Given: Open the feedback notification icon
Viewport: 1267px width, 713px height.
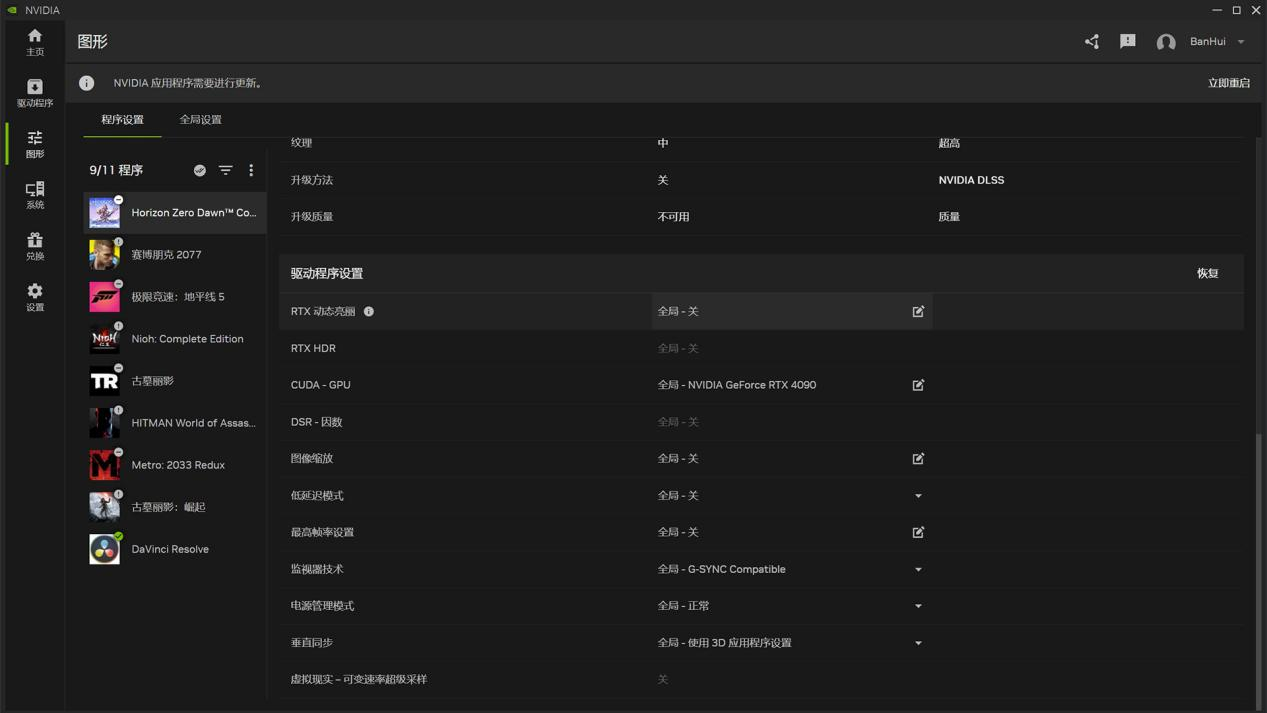Looking at the screenshot, I should coord(1128,42).
